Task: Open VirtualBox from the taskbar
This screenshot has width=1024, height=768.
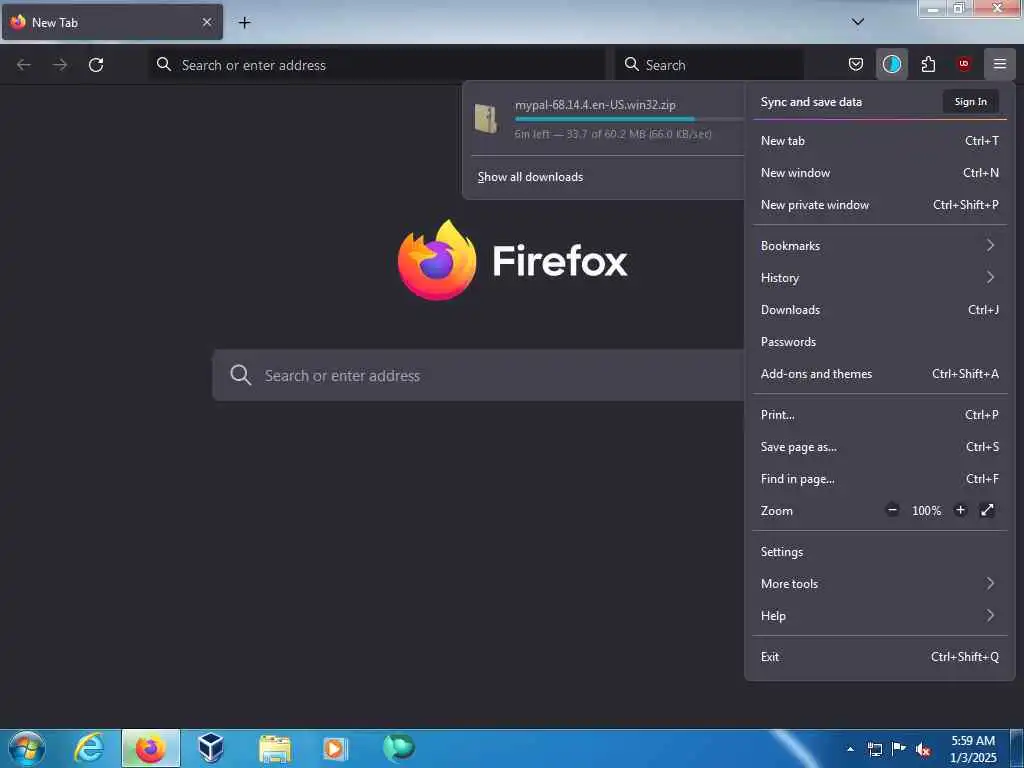Action: tap(211, 748)
